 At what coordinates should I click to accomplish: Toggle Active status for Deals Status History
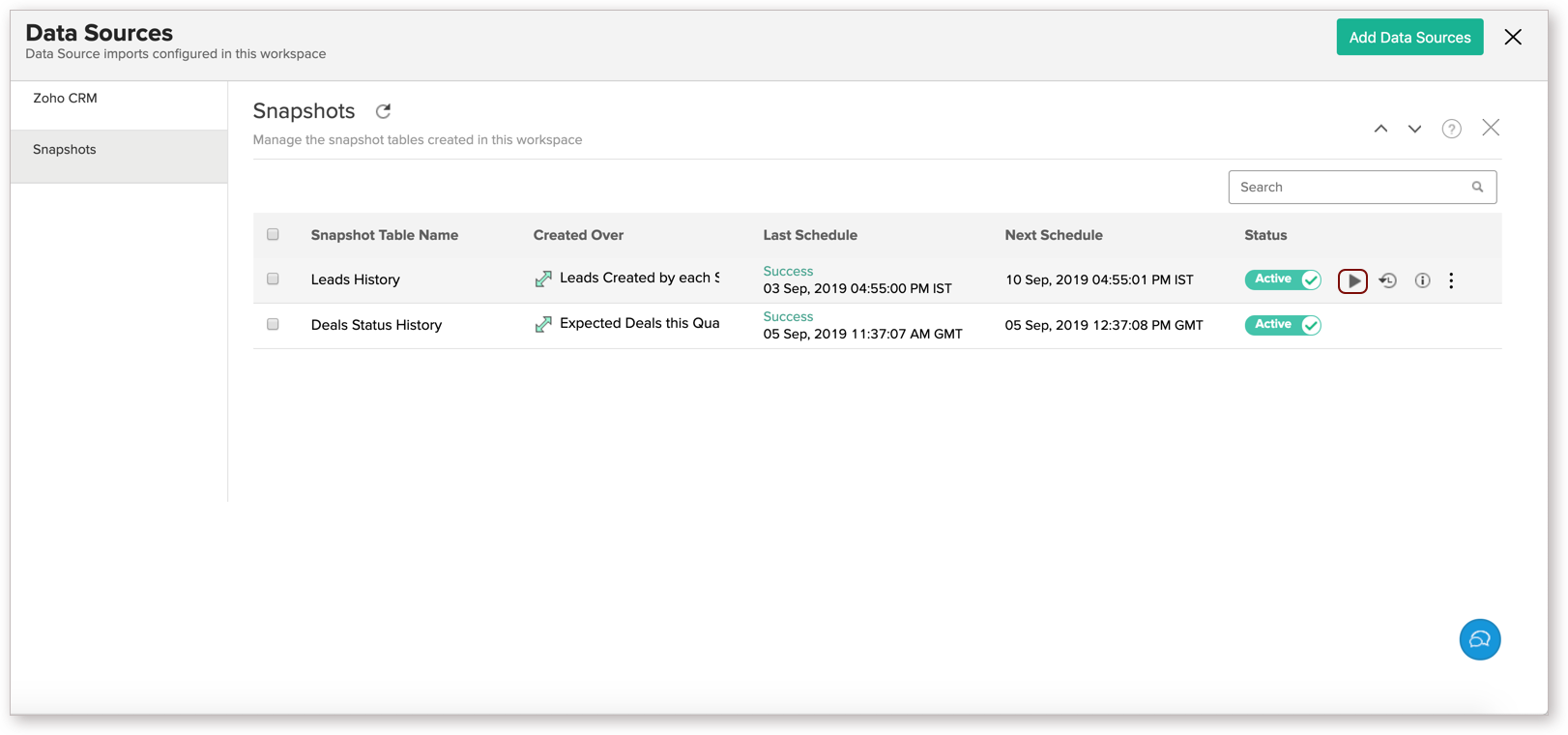click(1282, 325)
